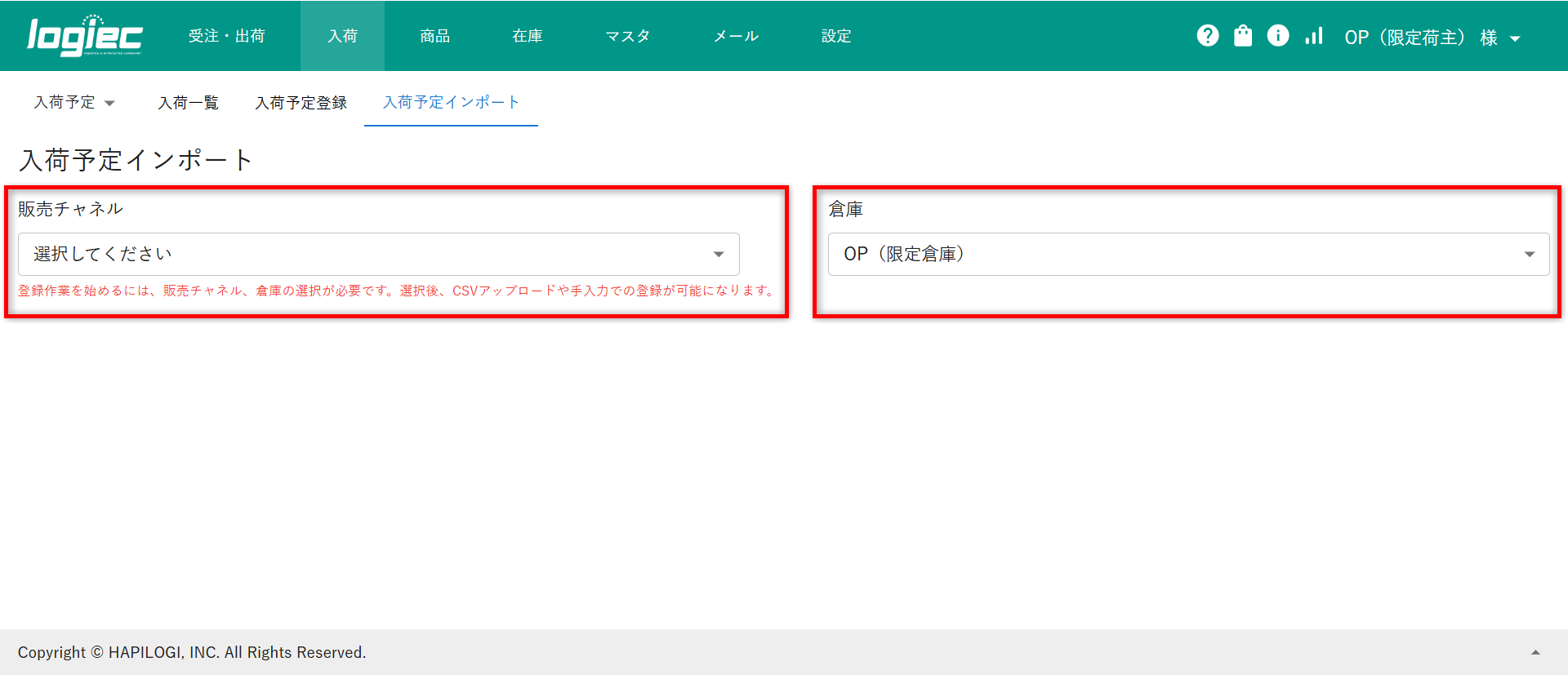1568x675 pixels.
Task: Switch to the 入荷予定登録 tab
Action: point(301,102)
